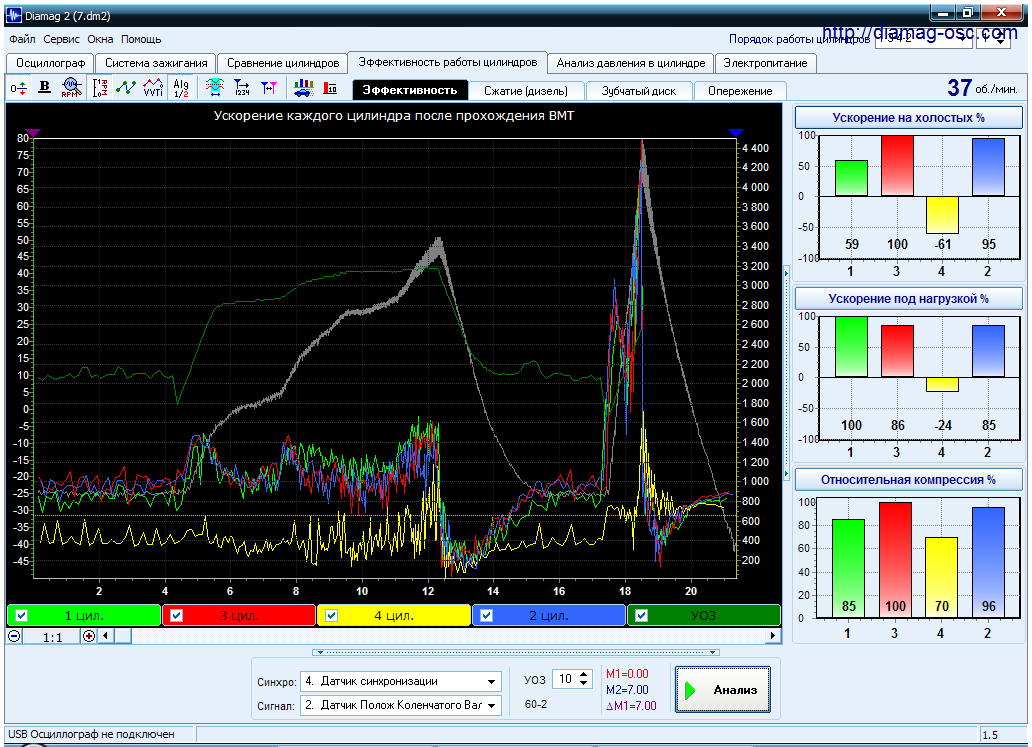Select the Эффективность sub-tab
The image size is (1032, 747).
point(410,90)
